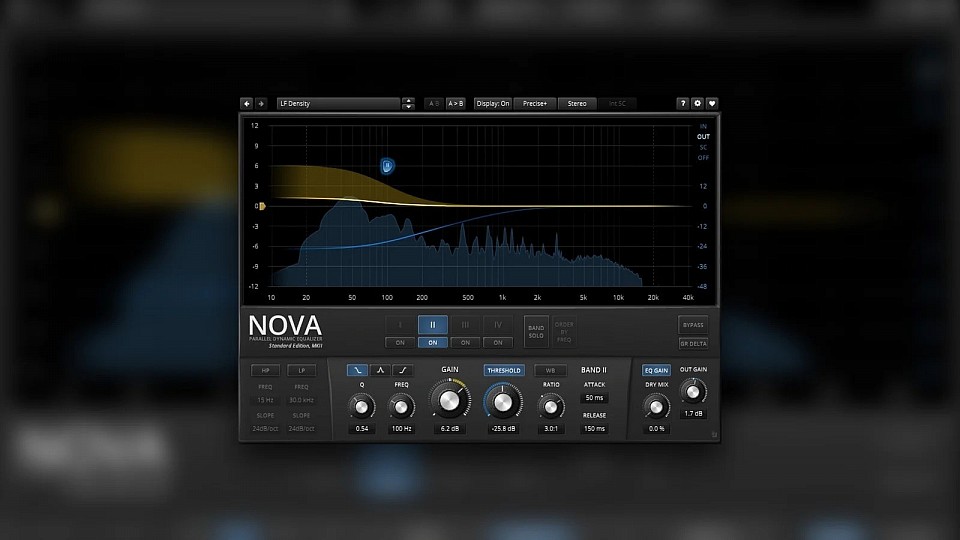Screen dimensions: 960x540
Task: Click the 0.0 % dry mix value field
Action: tap(656, 429)
